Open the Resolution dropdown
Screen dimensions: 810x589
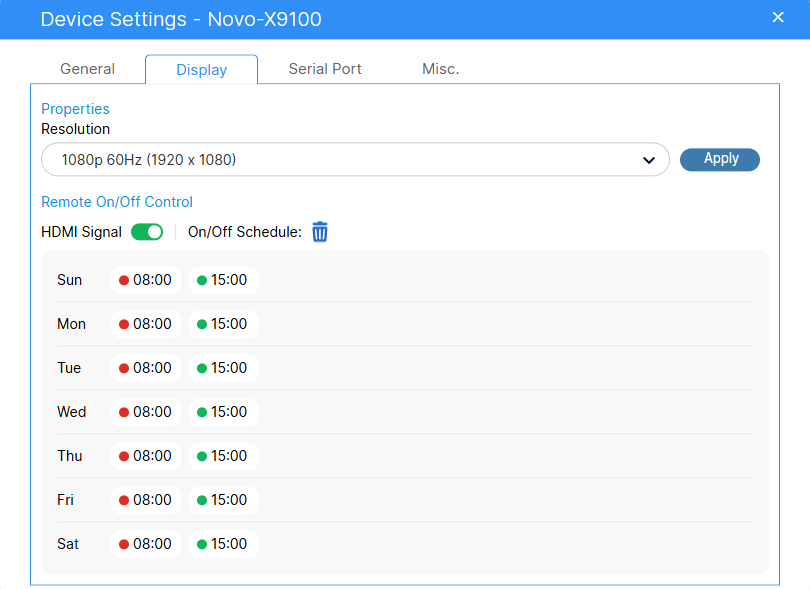click(354, 160)
